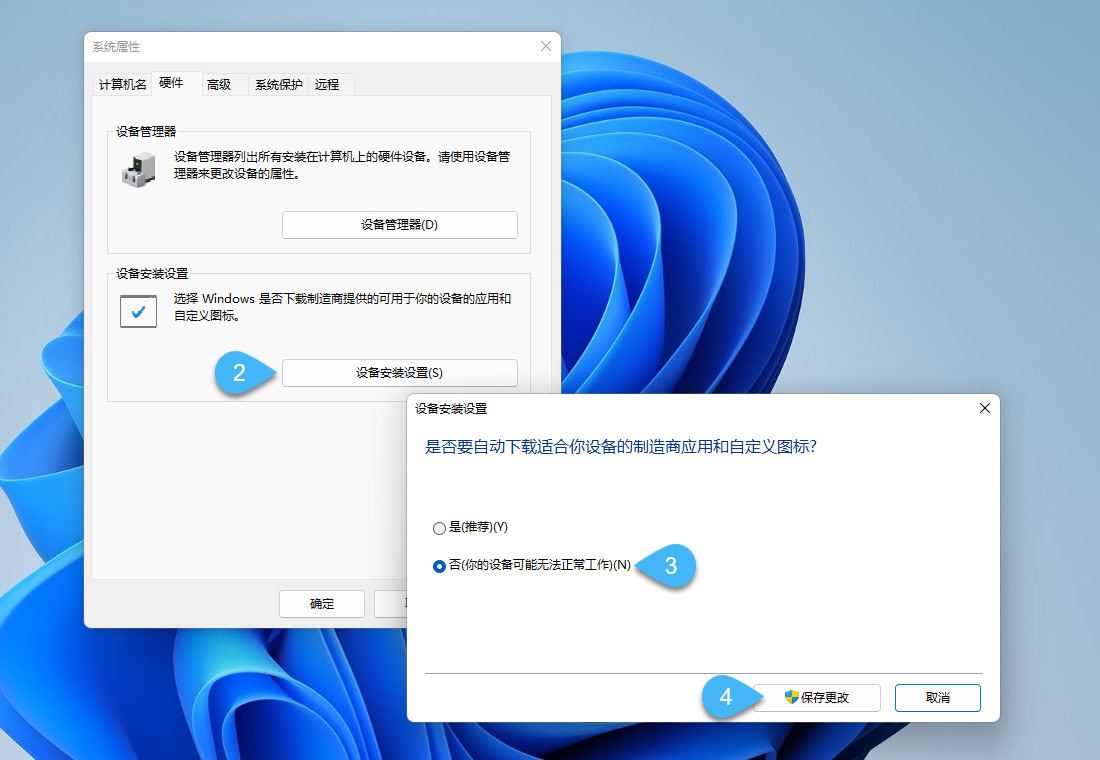Select the 硬件 tab
The height and width of the screenshot is (760, 1100).
(x=172, y=84)
